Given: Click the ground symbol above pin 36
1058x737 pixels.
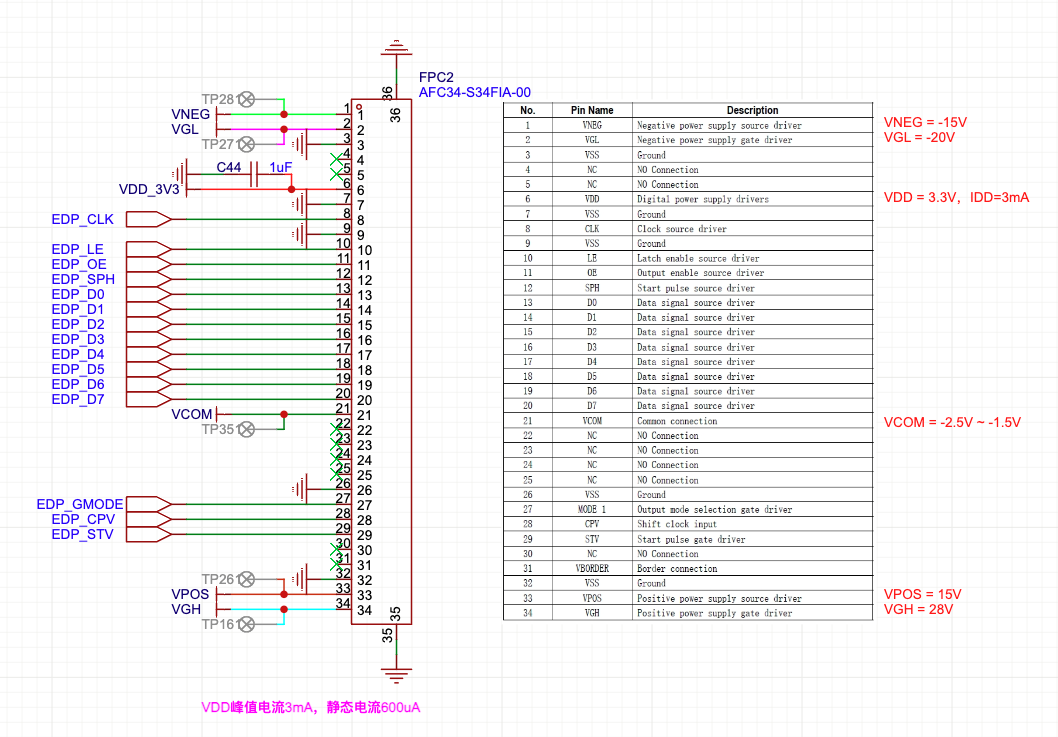Looking at the screenshot, I should click(396, 49).
